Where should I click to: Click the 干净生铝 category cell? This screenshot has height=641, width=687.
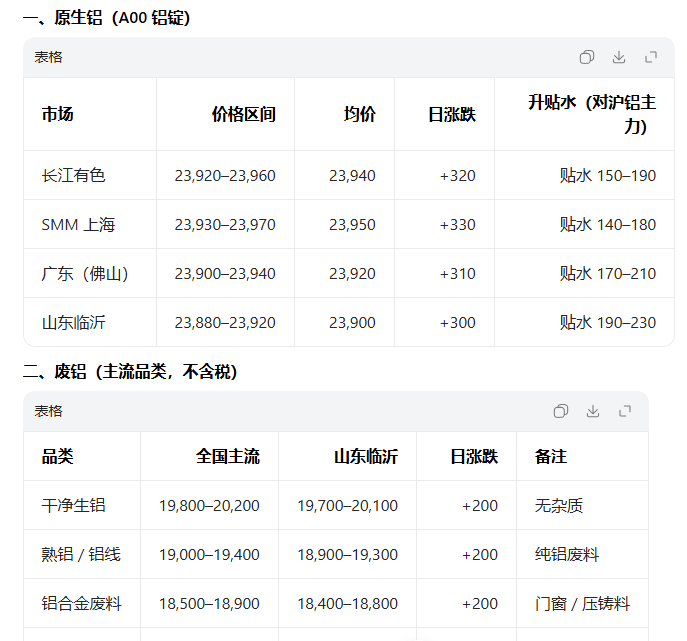click(73, 506)
